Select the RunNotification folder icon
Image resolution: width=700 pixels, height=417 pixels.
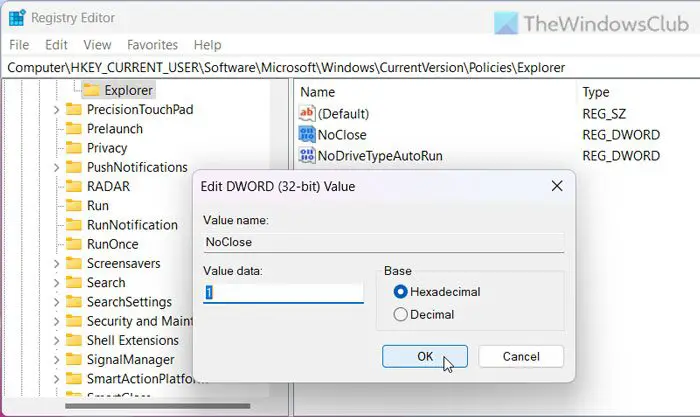click(x=74, y=225)
